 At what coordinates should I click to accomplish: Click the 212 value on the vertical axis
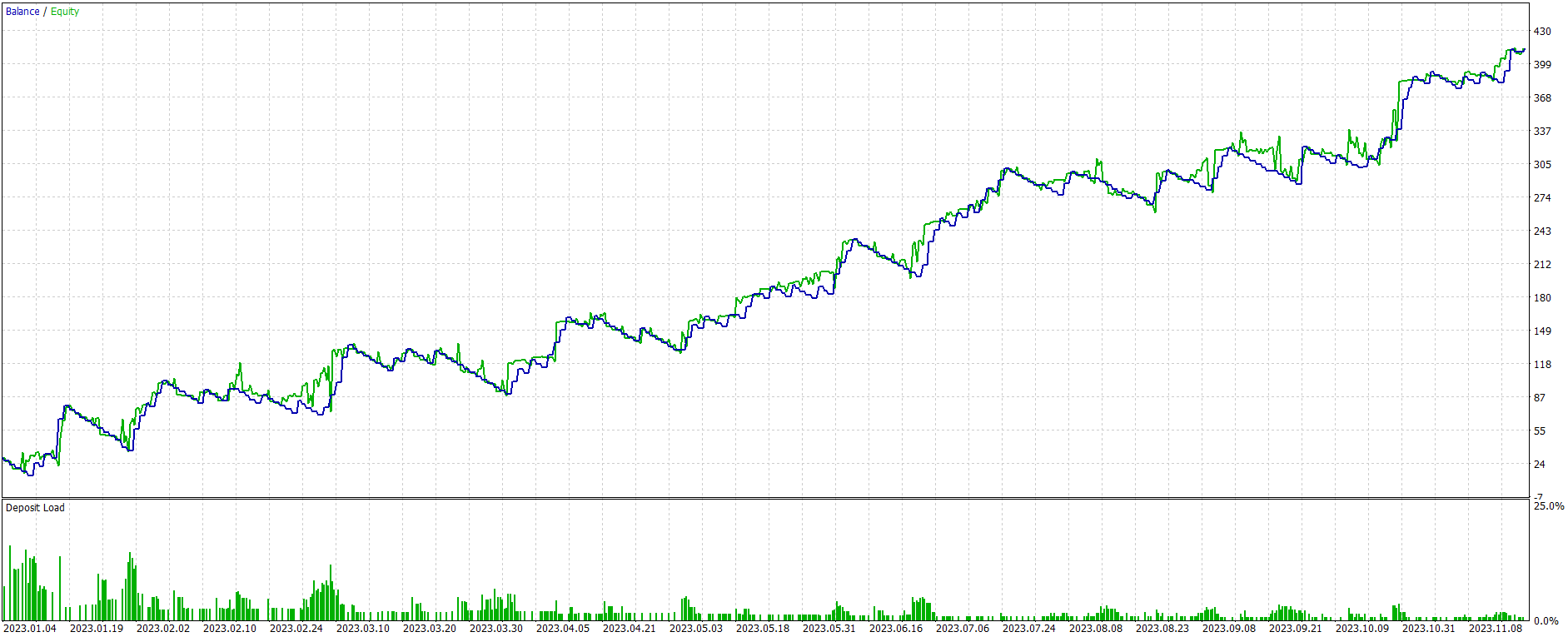[x=1542, y=265]
